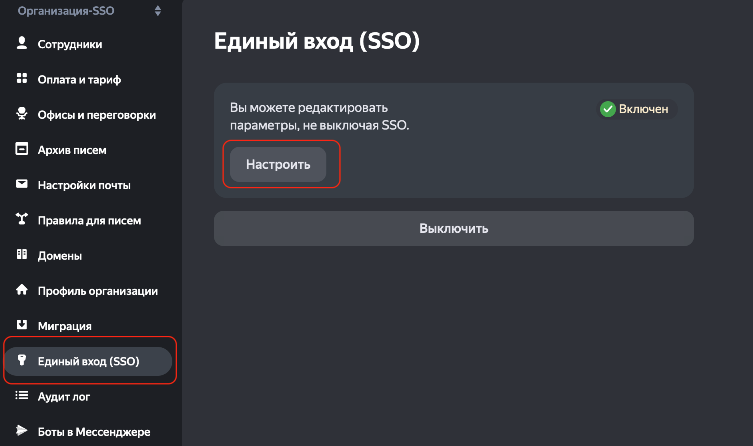753x446 pixels.
Task: Click the chair icon for Офисы и переговорки
Action: (x=22, y=114)
